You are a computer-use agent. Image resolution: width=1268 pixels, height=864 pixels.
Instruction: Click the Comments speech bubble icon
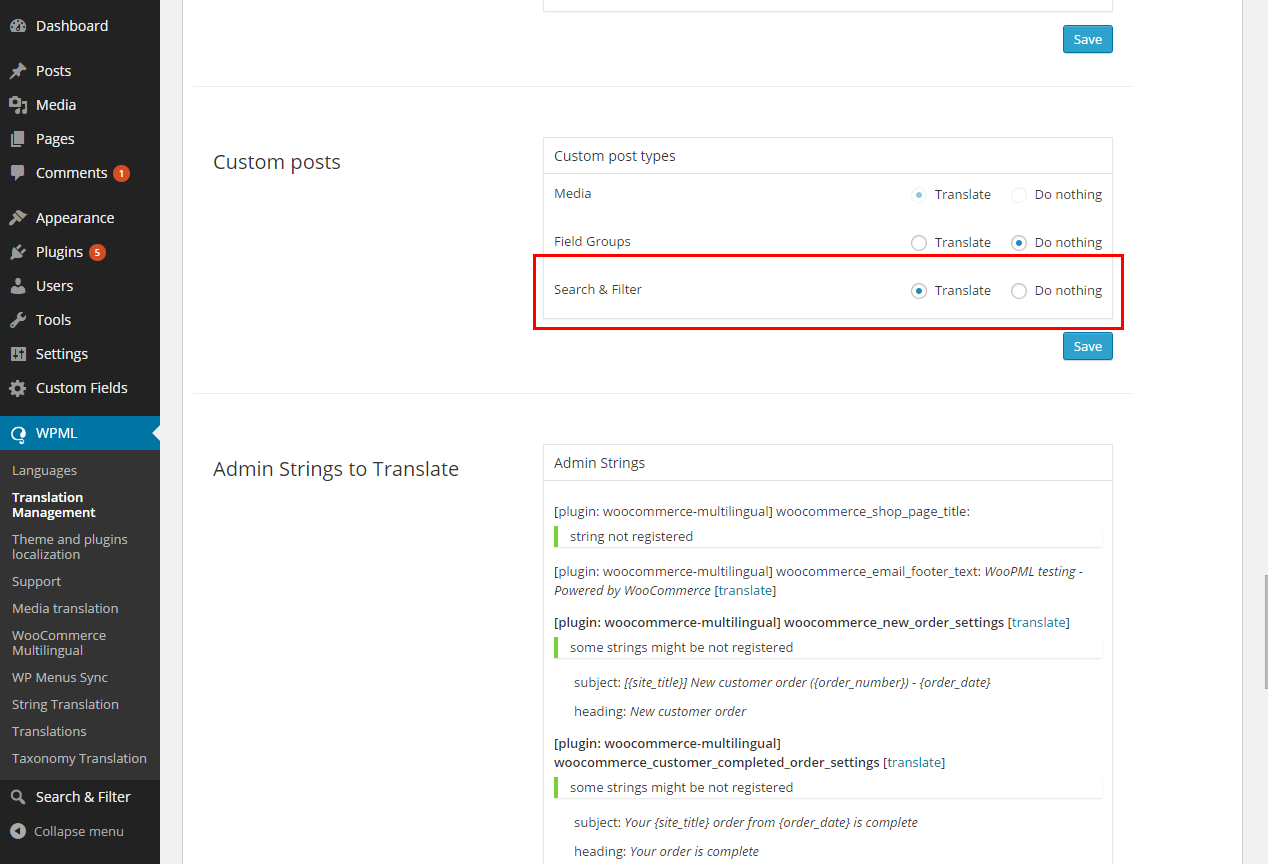tap(18, 173)
